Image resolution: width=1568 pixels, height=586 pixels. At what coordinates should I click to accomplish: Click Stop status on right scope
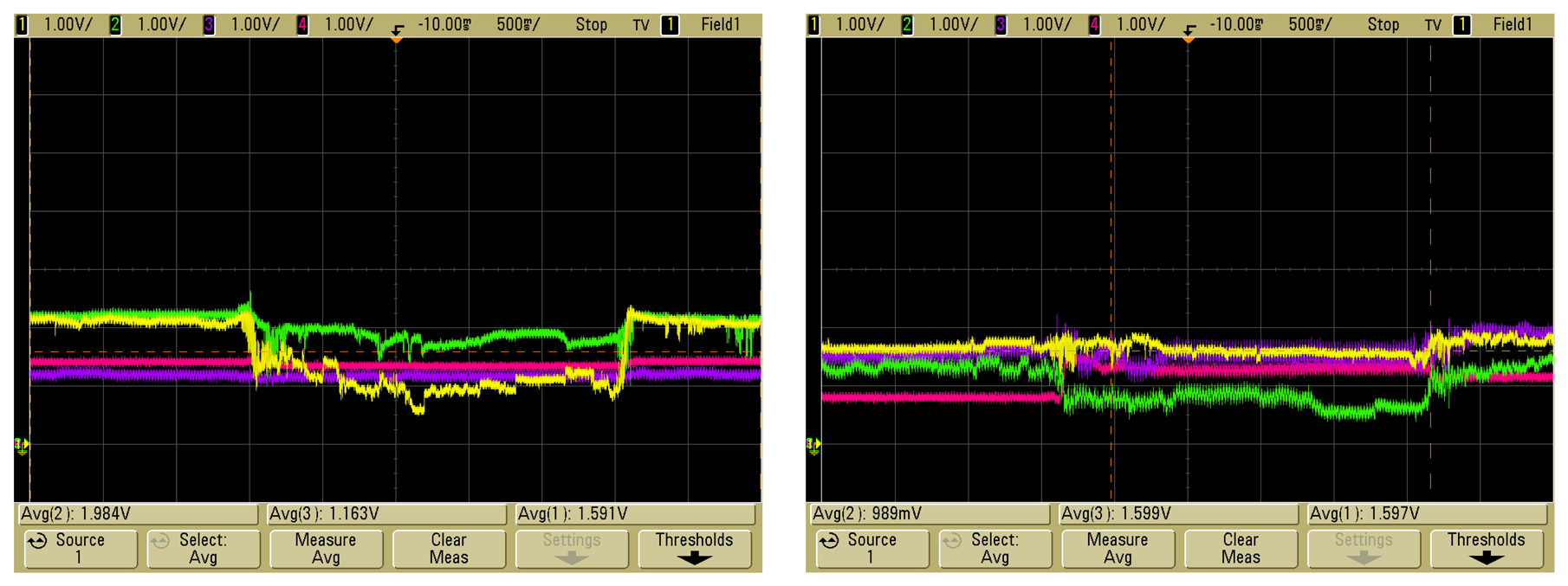click(x=1383, y=25)
